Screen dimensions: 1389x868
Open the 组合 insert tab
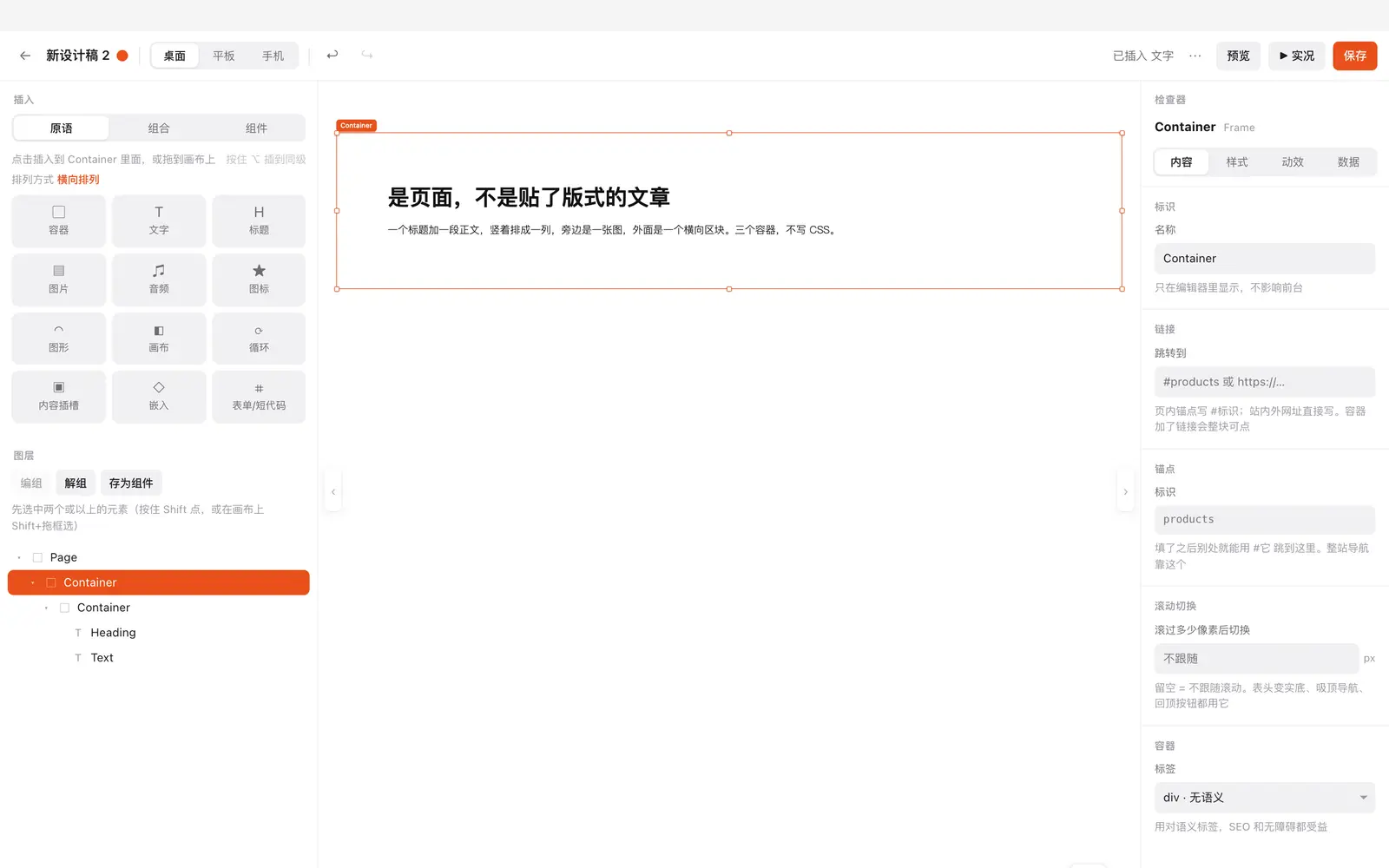pos(159,128)
